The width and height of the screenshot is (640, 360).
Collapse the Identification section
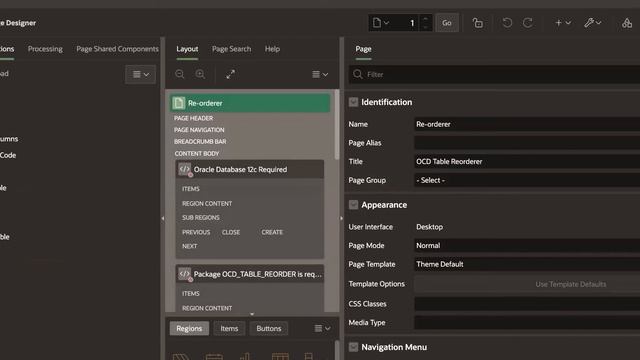click(x=353, y=102)
